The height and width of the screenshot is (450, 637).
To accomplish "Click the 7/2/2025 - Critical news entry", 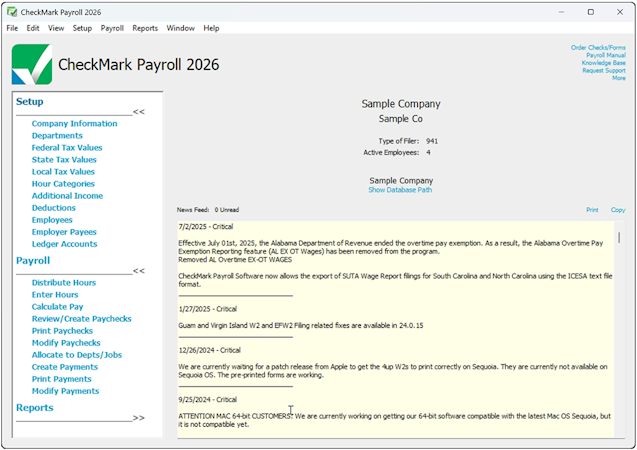I will click(206, 227).
